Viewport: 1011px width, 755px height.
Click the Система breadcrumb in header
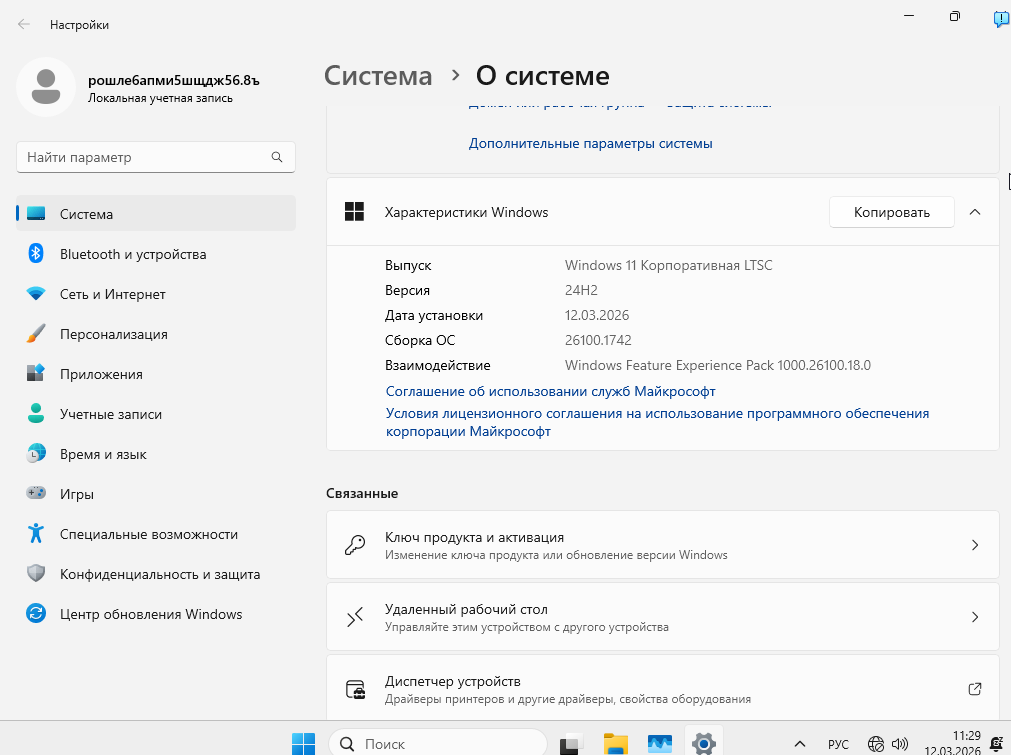click(x=379, y=76)
